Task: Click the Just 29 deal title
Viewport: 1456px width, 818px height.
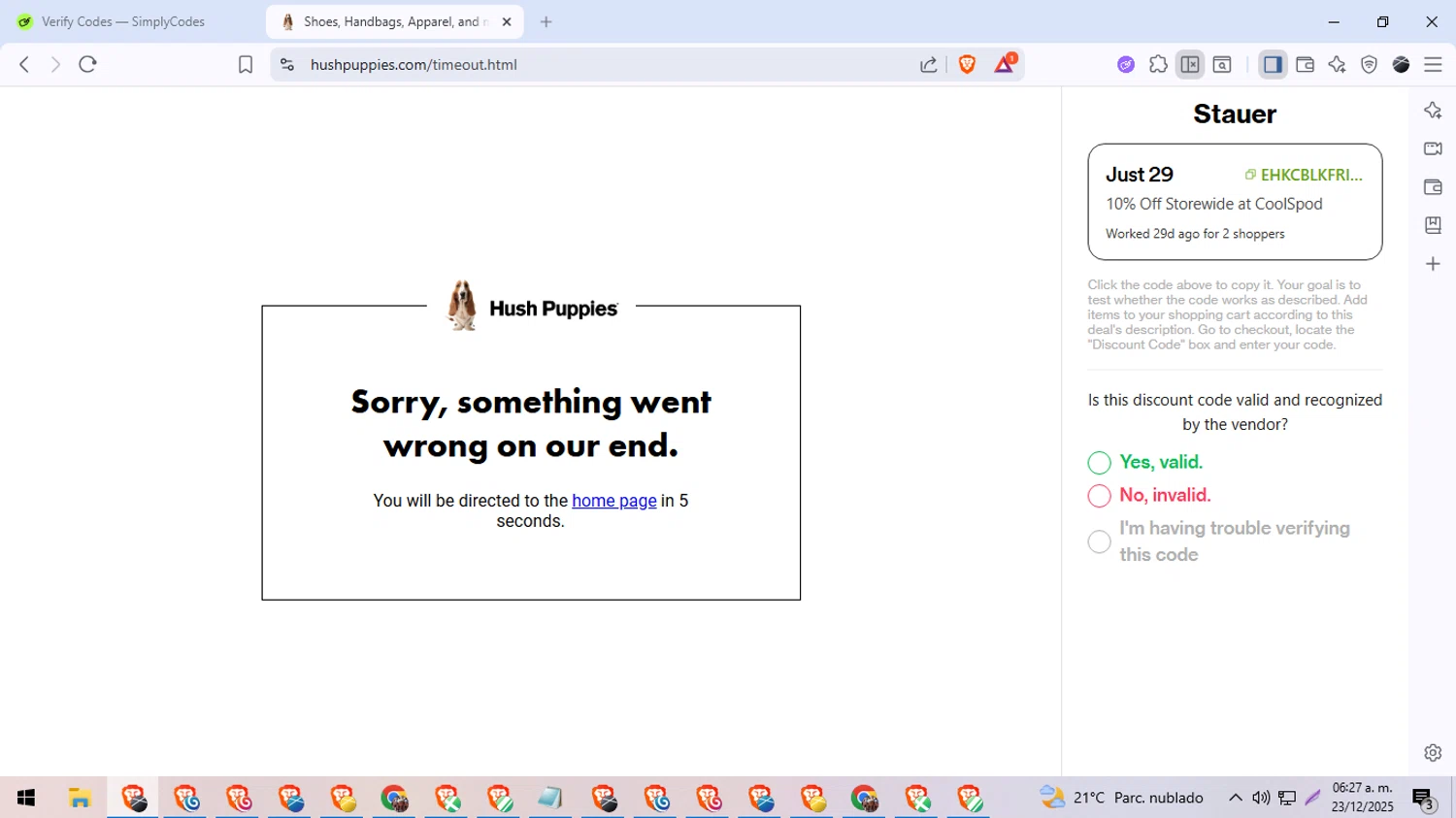Action: tap(1140, 175)
